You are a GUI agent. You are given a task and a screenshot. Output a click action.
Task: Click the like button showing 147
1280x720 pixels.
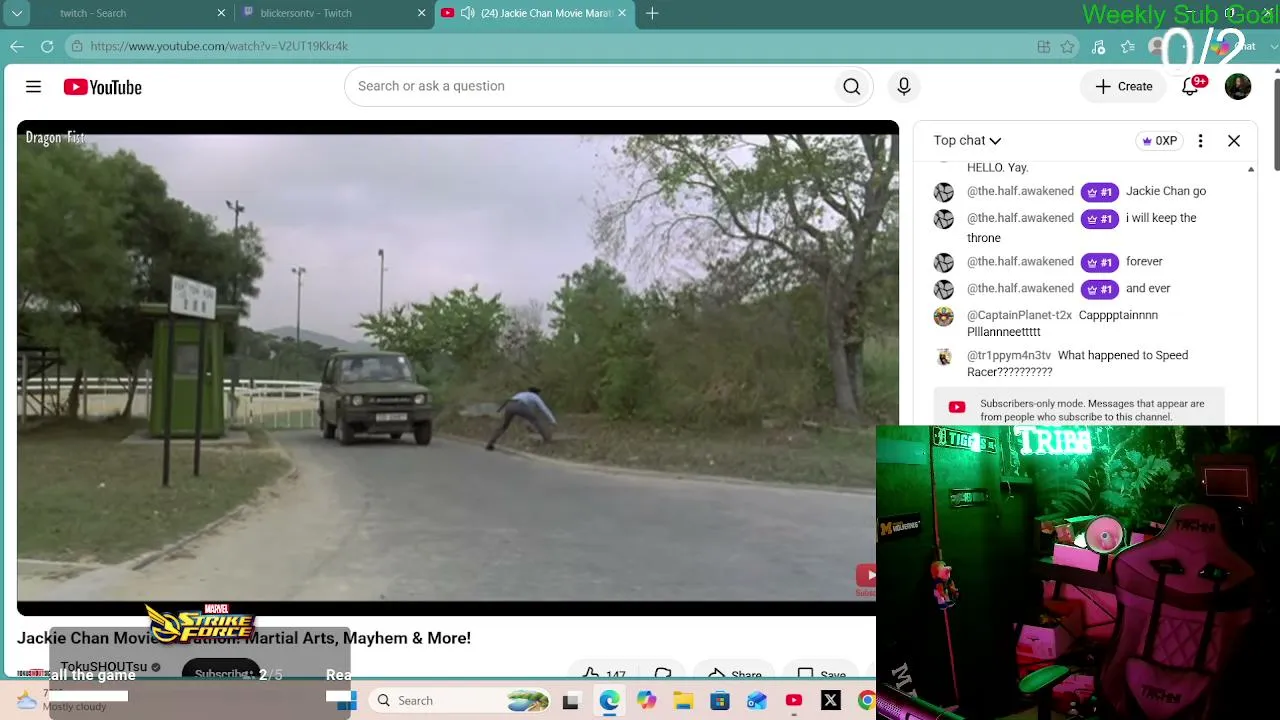click(x=604, y=675)
